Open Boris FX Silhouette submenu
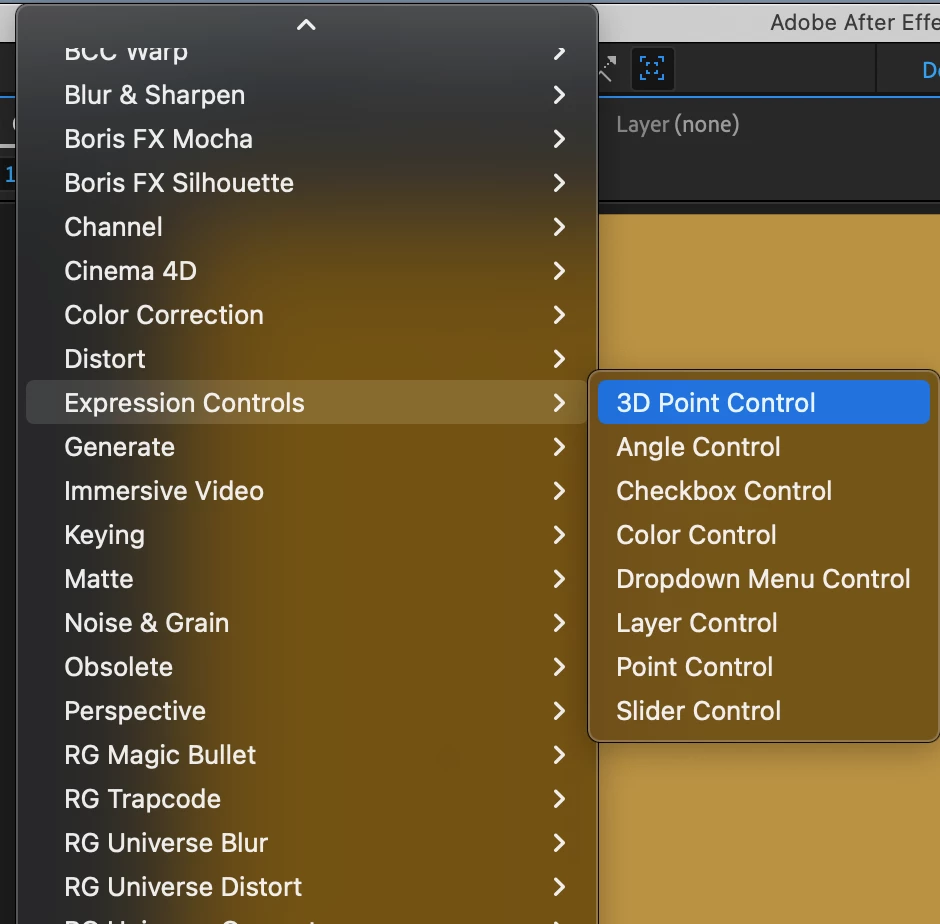Viewport: 940px width, 924px height. tap(306, 183)
